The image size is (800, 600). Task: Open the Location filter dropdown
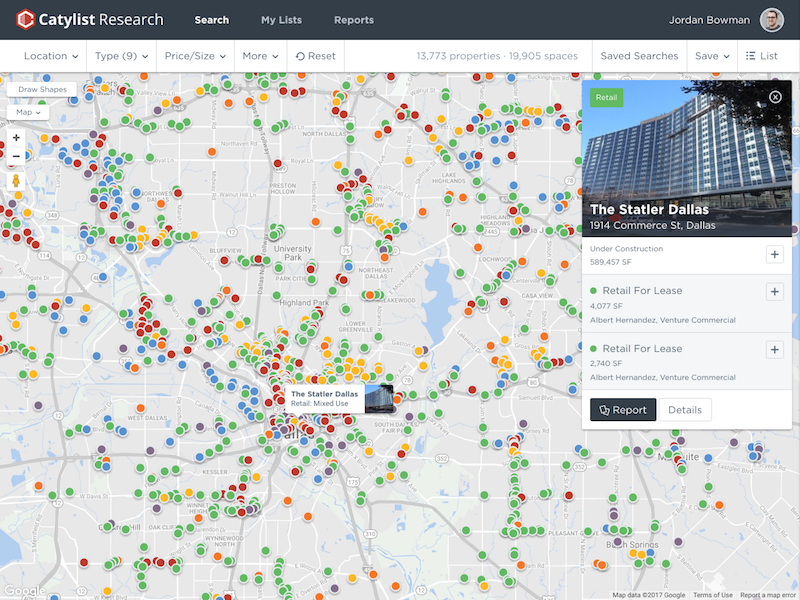click(x=49, y=56)
